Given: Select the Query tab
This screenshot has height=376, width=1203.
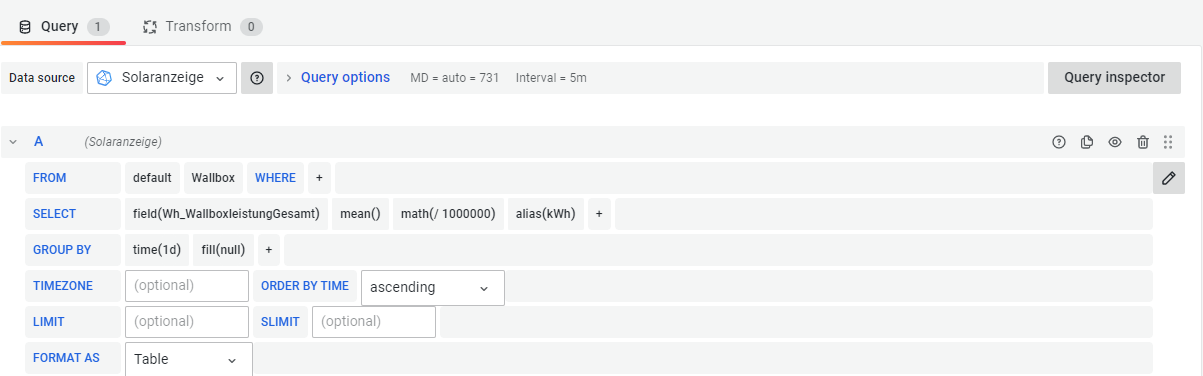Looking at the screenshot, I should pos(64,26).
